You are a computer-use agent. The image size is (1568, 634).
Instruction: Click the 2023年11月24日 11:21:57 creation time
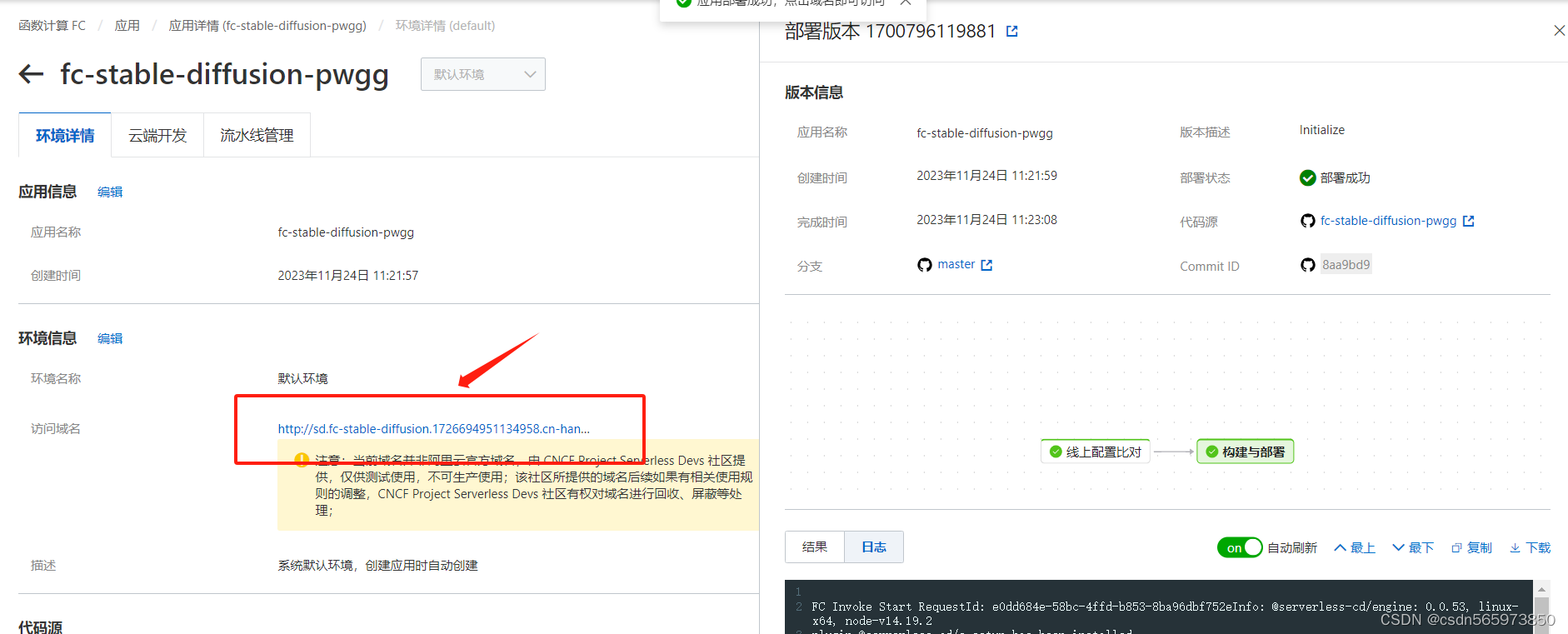coord(348,276)
